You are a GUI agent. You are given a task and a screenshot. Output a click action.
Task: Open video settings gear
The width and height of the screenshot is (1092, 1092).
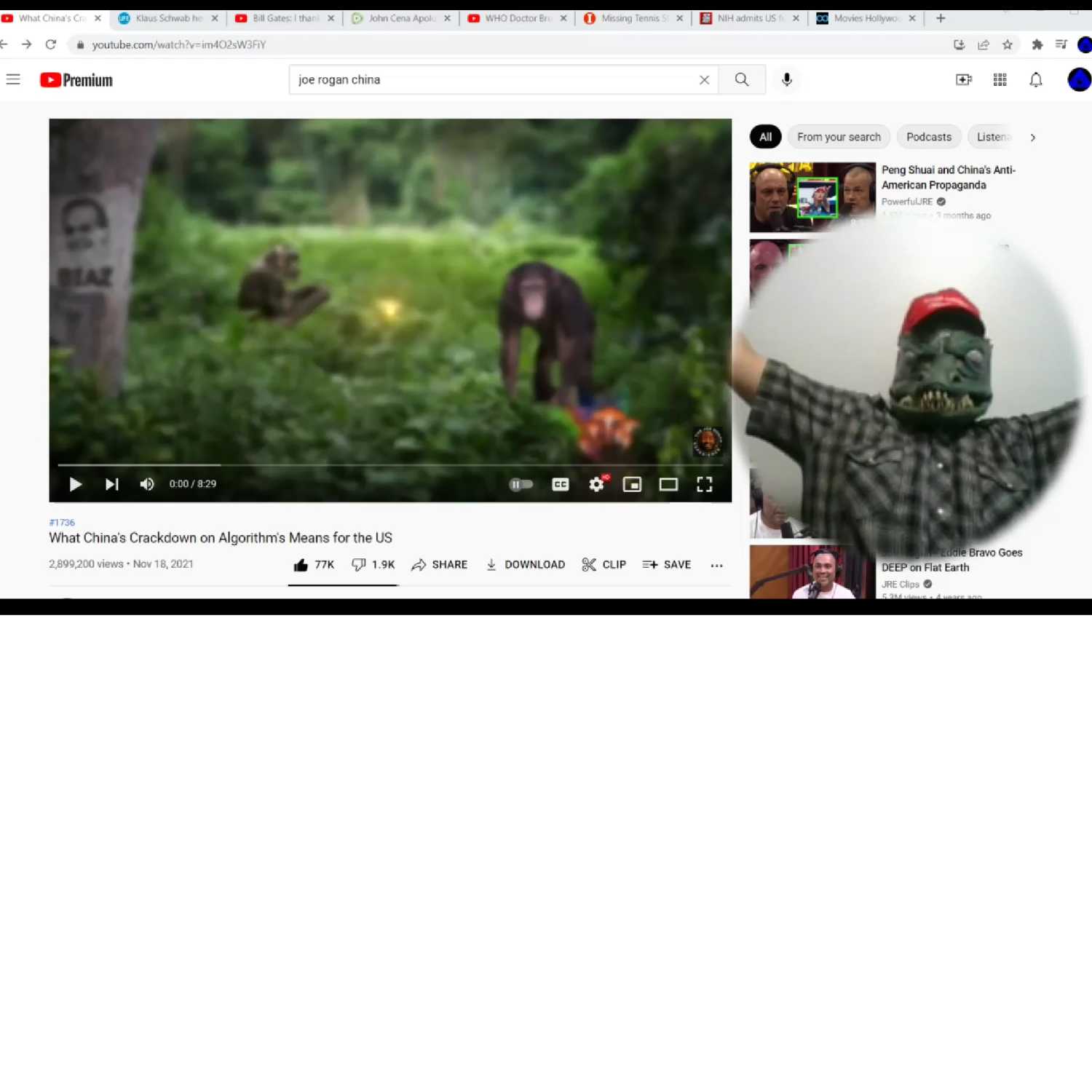[596, 485]
